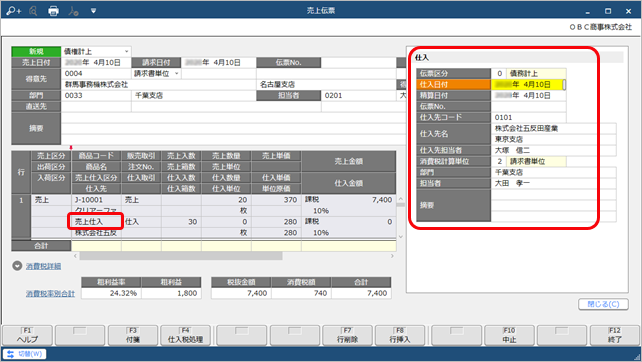Click the 消費税計算単位 value 請求書単位
The height and width of the screenshot is (362, 642).
(536, 161)
